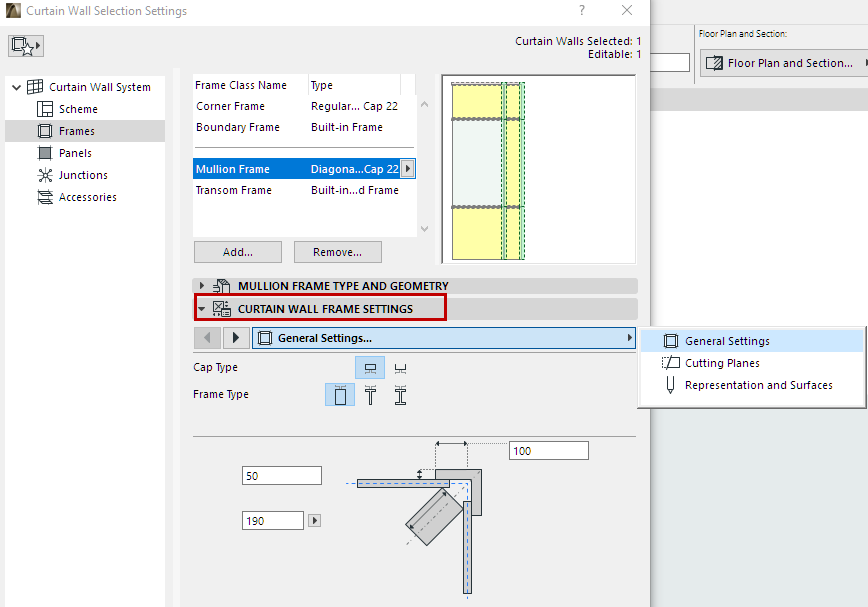Go to next settings page arrow
This screenshot has width=868, height=607.
click(236, 338)
